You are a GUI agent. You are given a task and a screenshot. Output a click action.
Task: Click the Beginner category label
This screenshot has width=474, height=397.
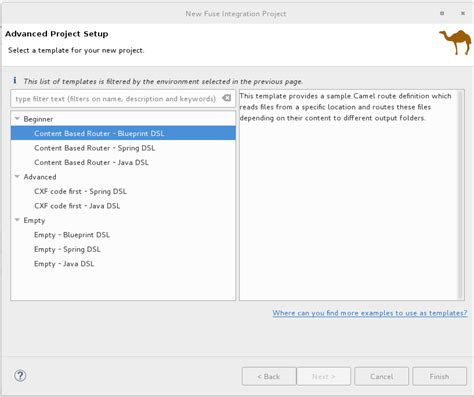(38, 119)
